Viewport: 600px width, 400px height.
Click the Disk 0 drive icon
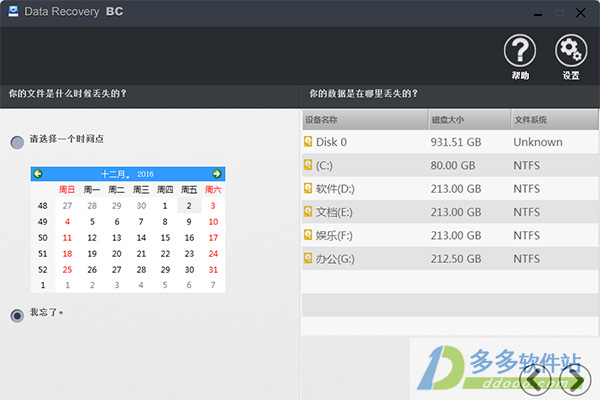tap(308, 142)
